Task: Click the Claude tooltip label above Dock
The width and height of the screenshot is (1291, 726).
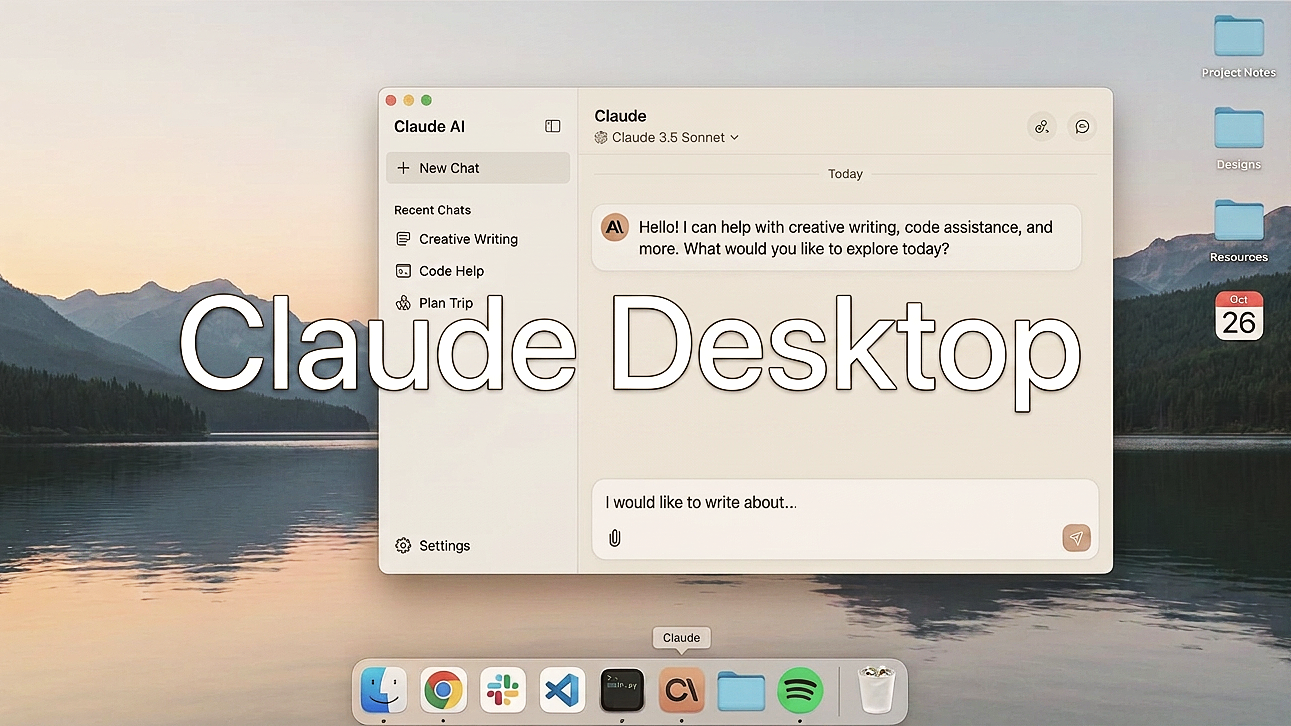Action: [682, 638]
